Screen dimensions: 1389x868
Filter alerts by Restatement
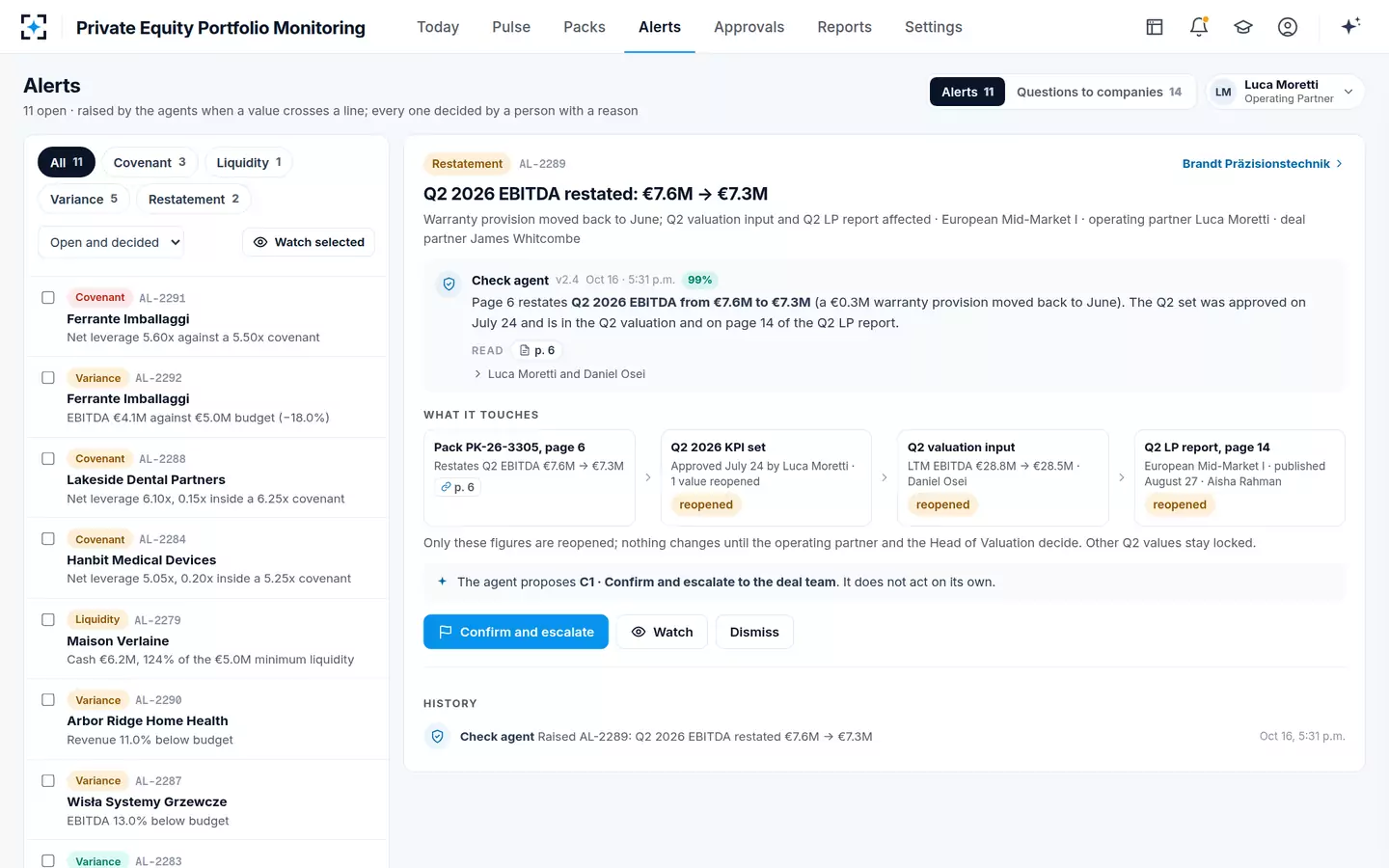pyautogui.click(x=194, y=199)
